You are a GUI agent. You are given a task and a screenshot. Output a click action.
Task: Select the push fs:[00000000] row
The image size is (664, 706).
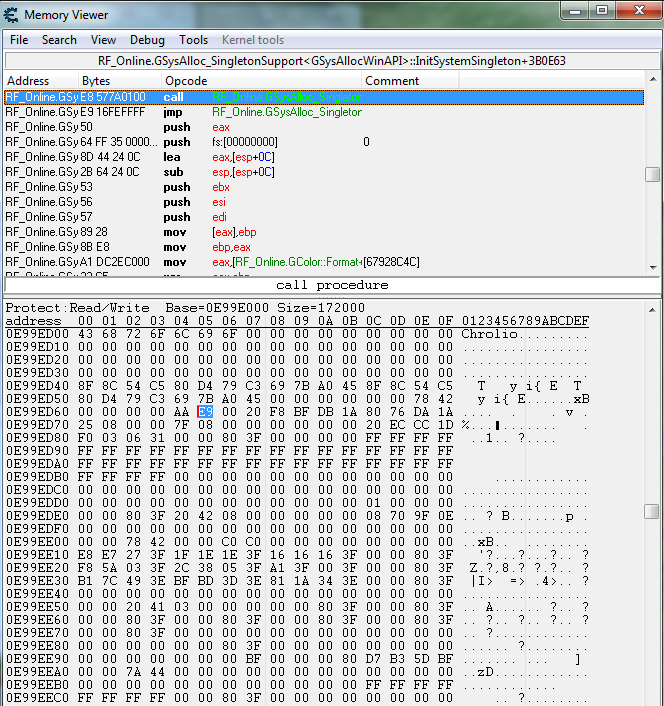pyautogui.click(x=324, y=142)
